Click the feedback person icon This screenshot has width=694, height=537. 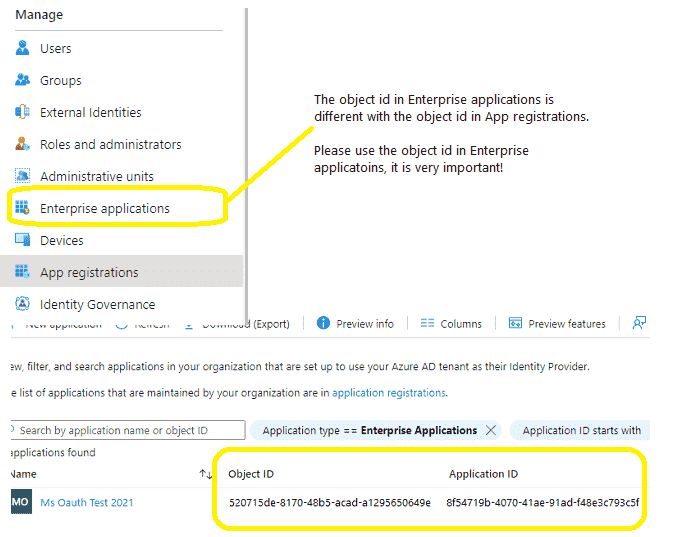(x=639, y=323)
